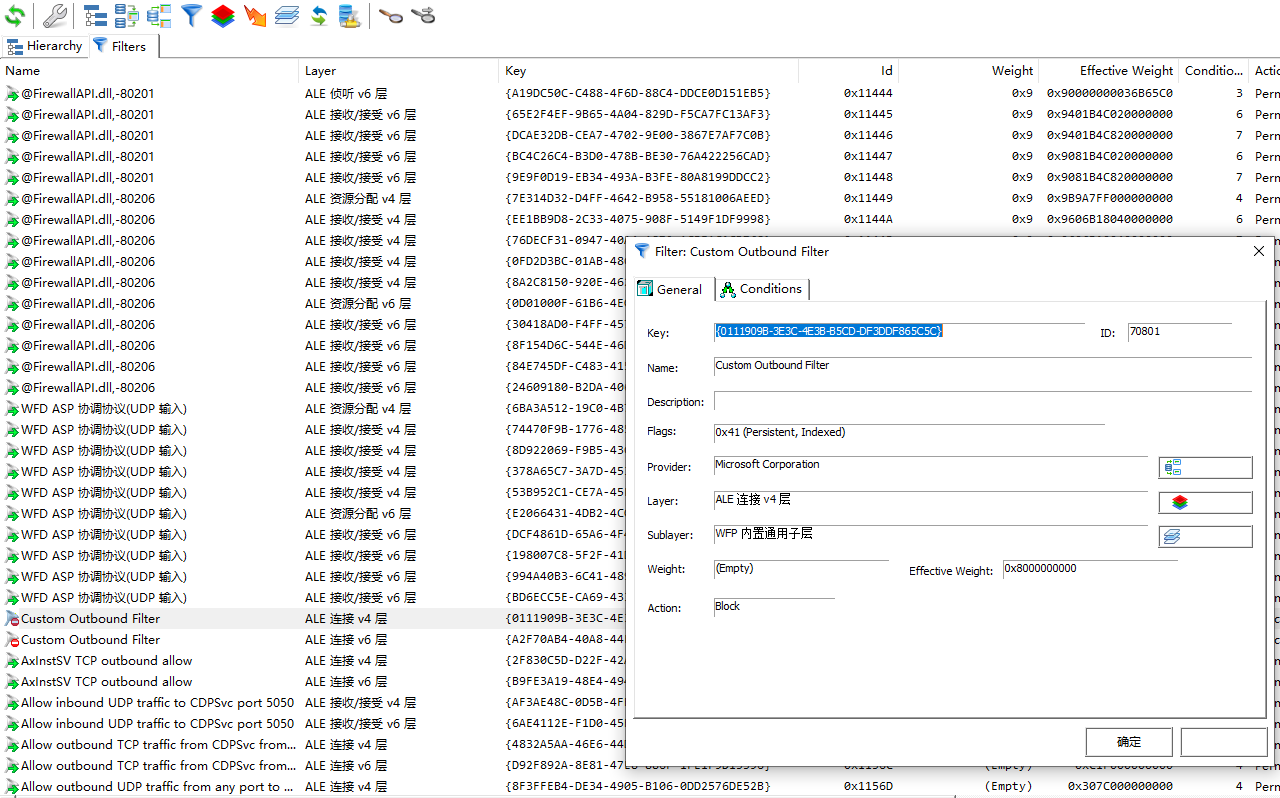Open the Layer picker beside the Layer field
Viewport: 1280px width, 798px height.
pyautogui.click(x=1205, y=502)
